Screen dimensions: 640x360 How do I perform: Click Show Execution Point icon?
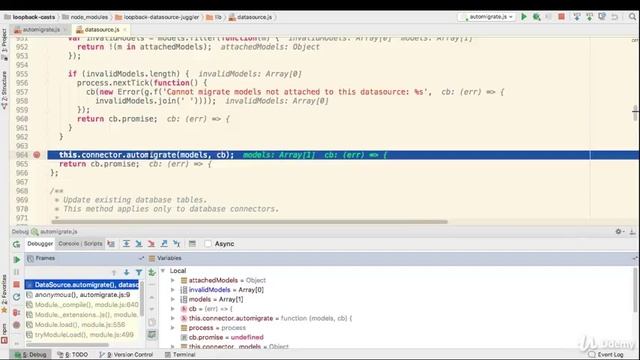pos(111,244)
